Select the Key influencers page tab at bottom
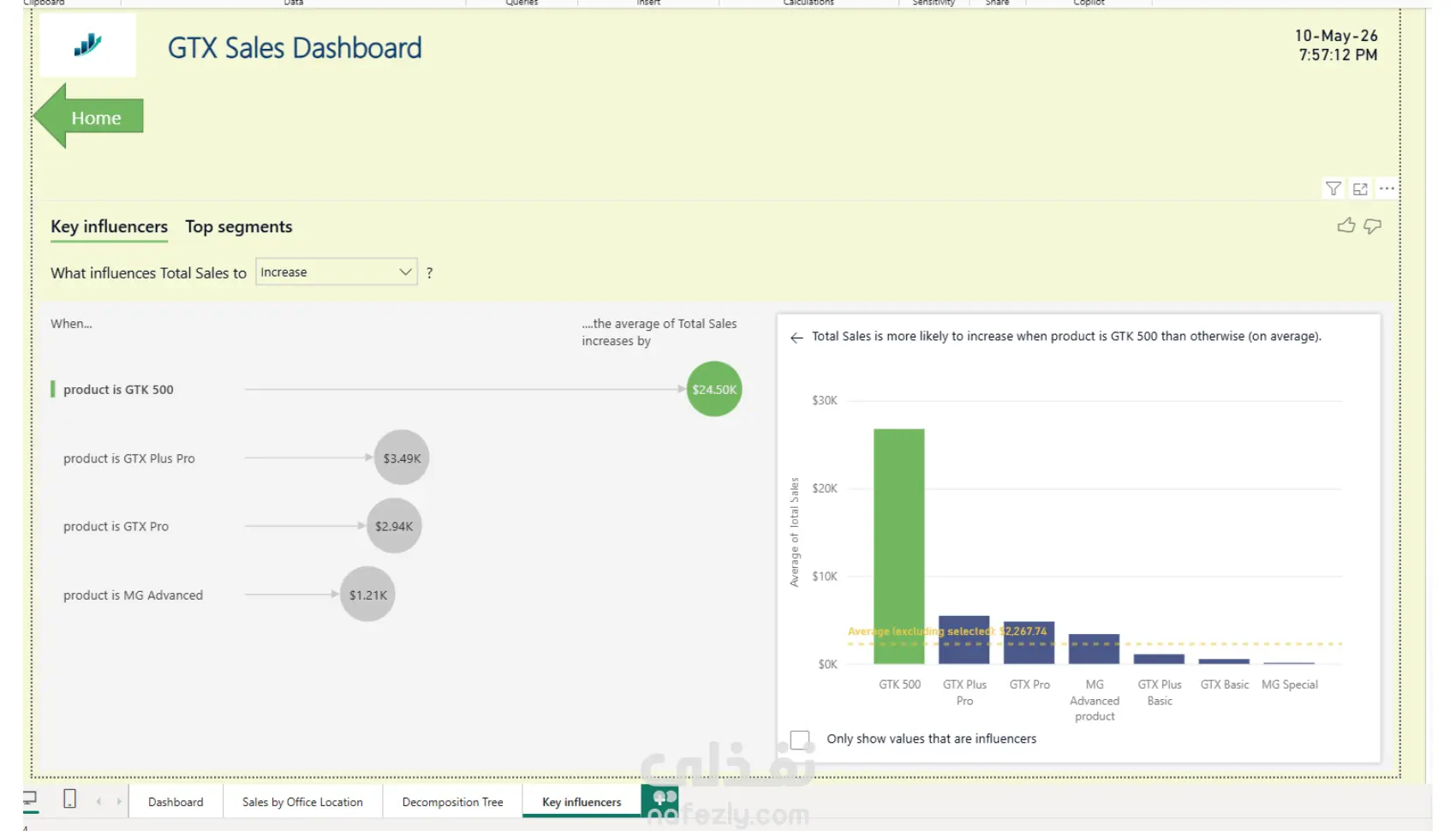 (x=582, y=802)
